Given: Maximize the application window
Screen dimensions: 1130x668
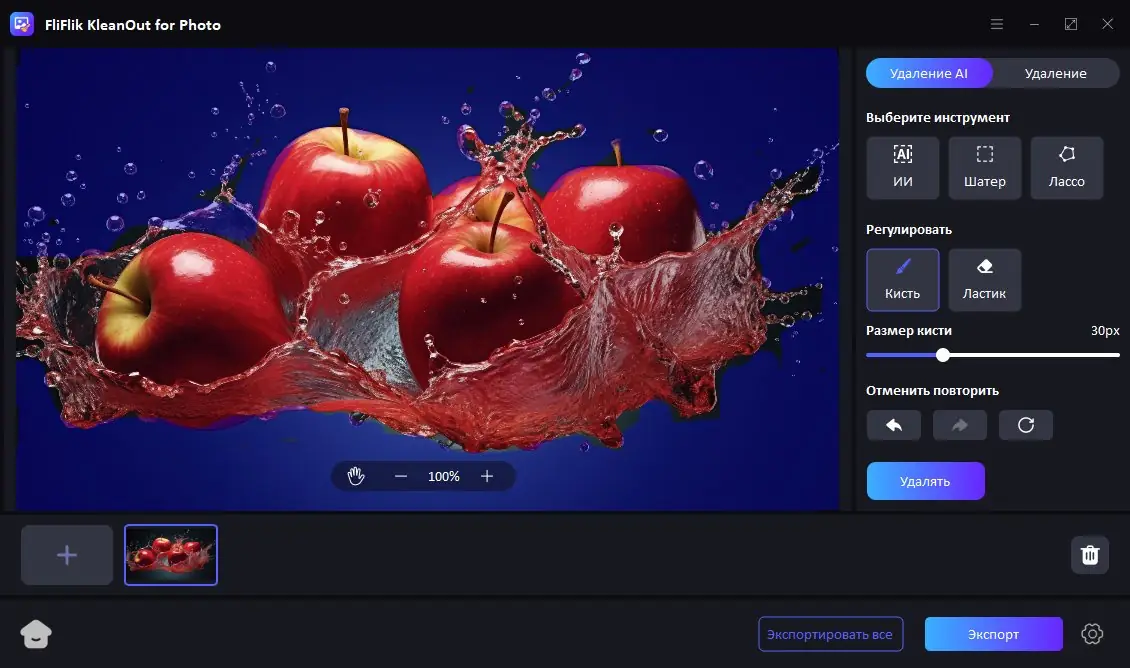Looking at the screenshot, I should [1071, 25].
